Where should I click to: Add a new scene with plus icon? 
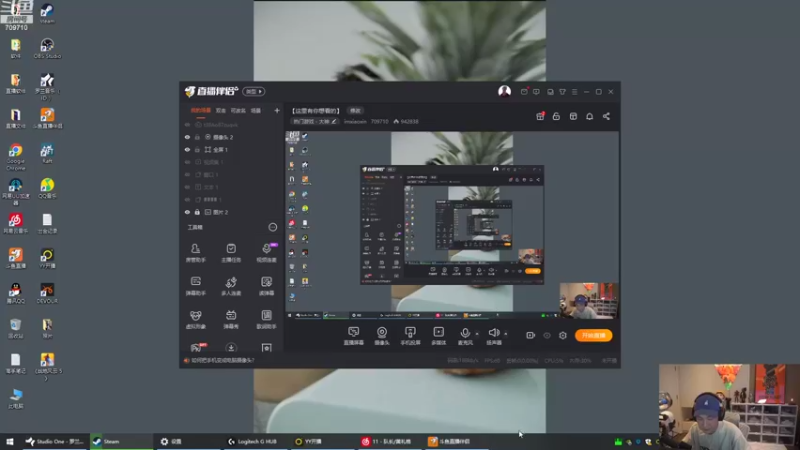[x=277, y=110]
